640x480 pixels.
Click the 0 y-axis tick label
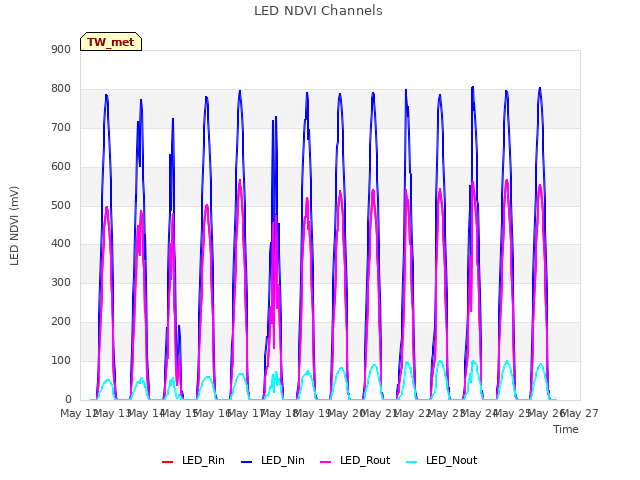pyautogui.click(x=68, y=399)
